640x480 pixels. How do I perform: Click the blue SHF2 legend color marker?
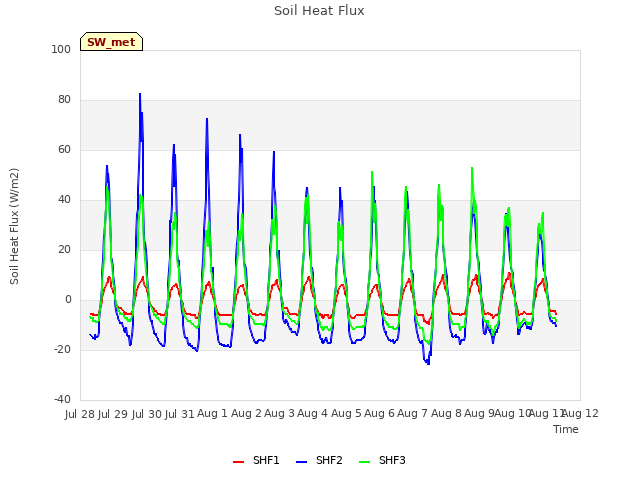pos(301,462)
